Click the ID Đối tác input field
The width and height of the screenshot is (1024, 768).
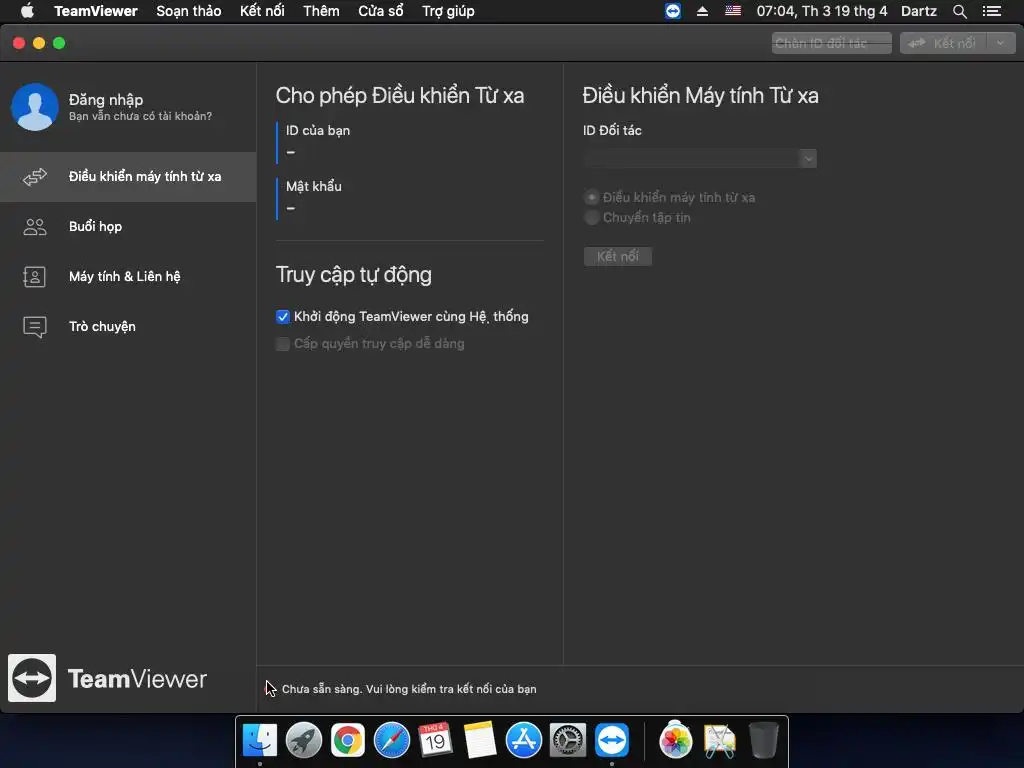pyautogui.click(x=692, y=159)
